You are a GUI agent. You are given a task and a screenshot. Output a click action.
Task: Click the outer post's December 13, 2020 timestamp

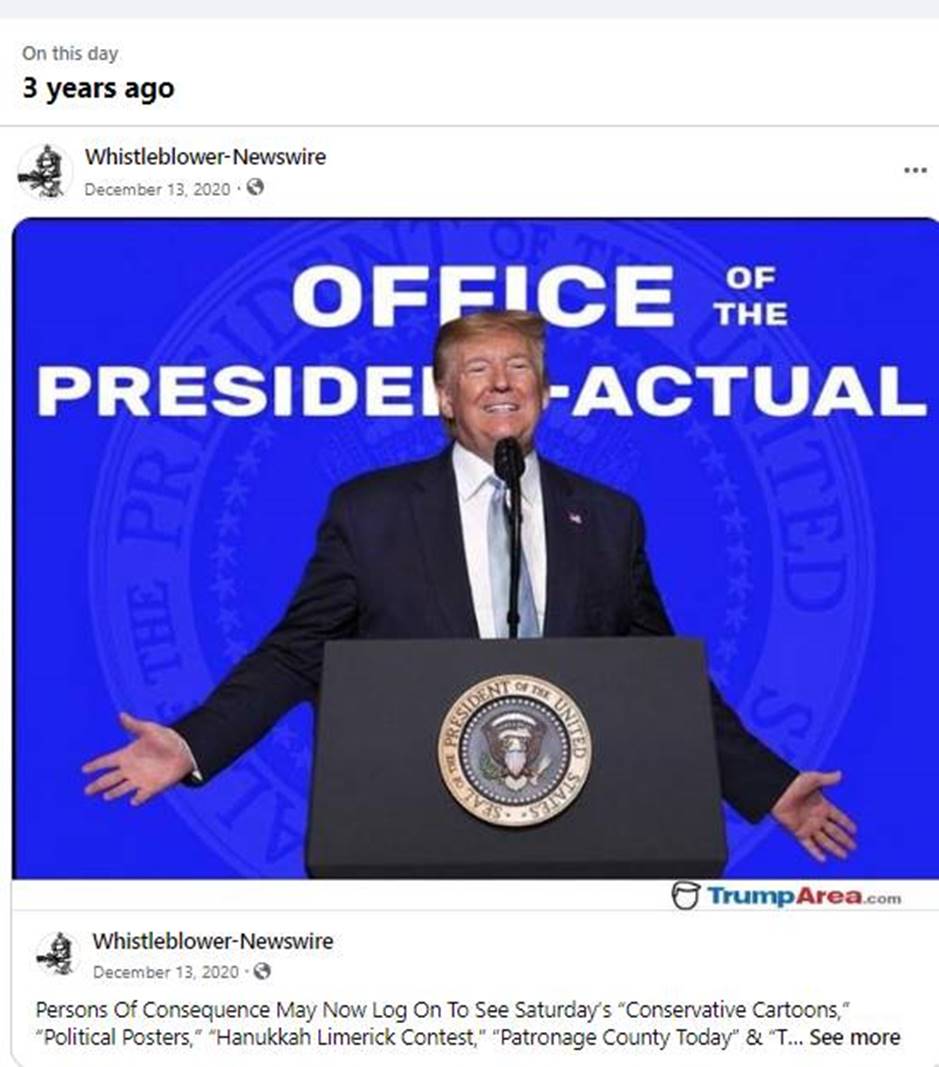coord(157,188)
